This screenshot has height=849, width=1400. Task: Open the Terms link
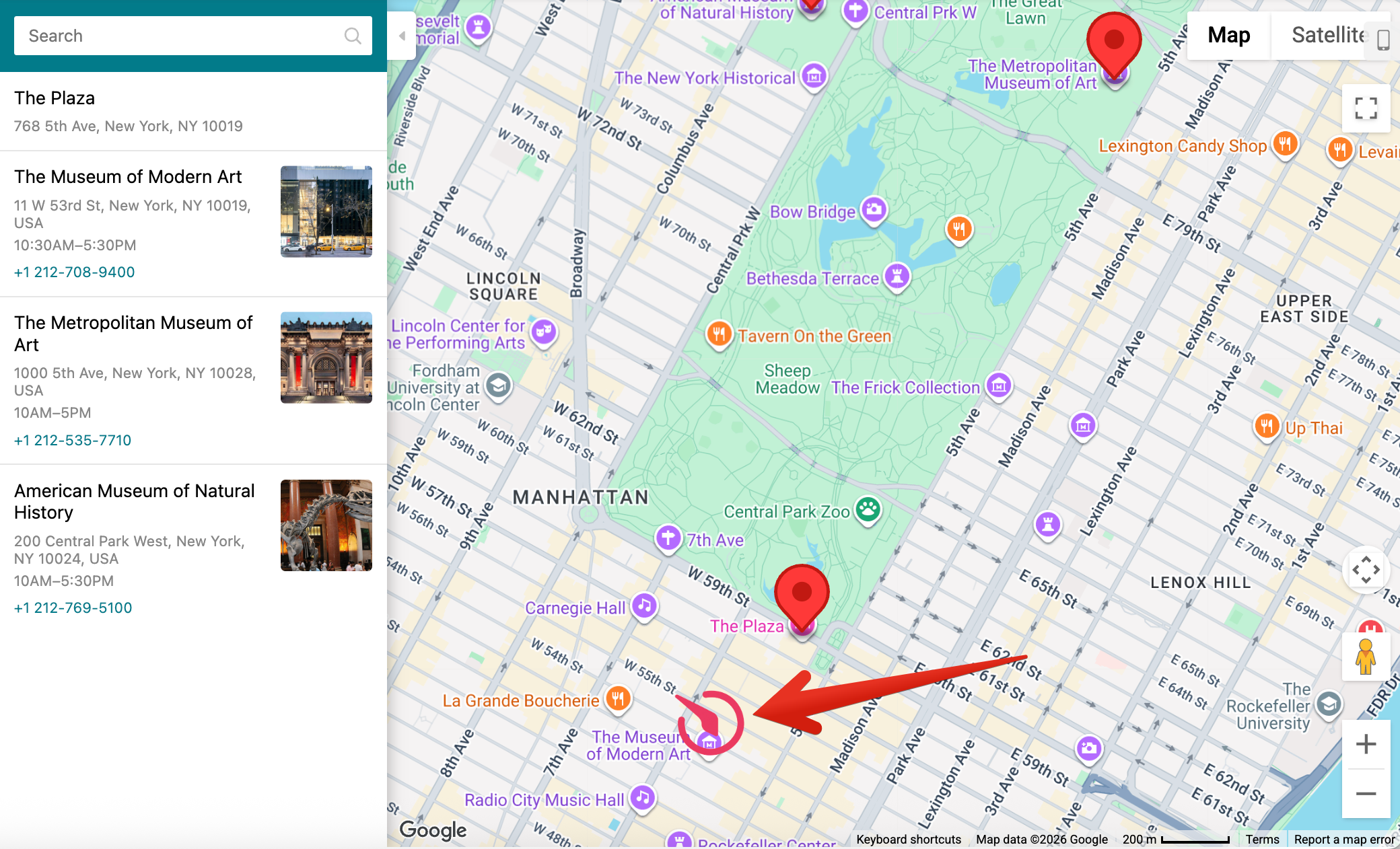1262,840
